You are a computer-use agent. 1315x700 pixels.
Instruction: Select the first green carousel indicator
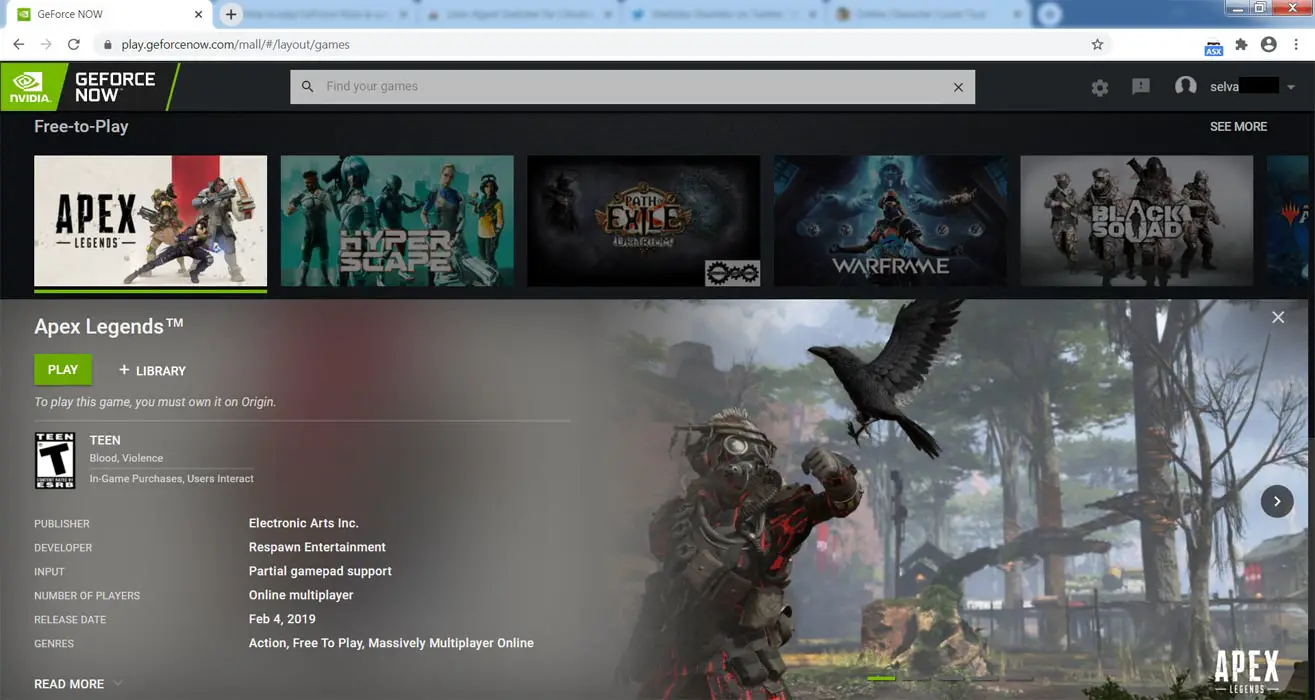tap(881, 679)
